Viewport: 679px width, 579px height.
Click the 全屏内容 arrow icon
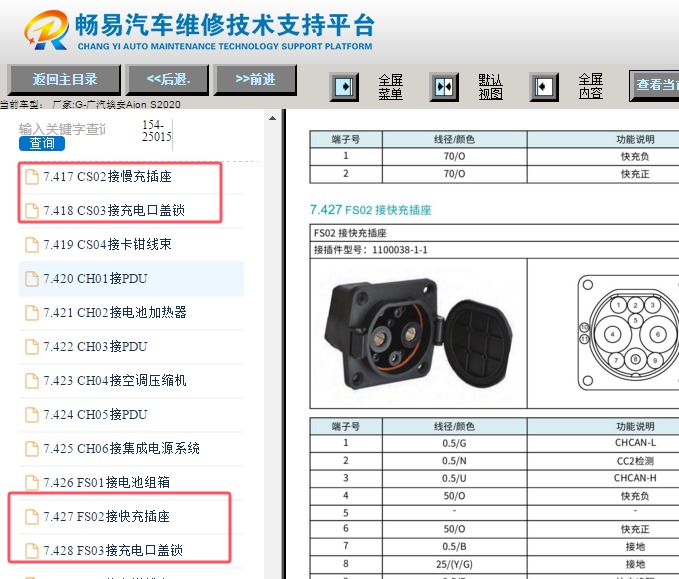[x=544, y=87]
